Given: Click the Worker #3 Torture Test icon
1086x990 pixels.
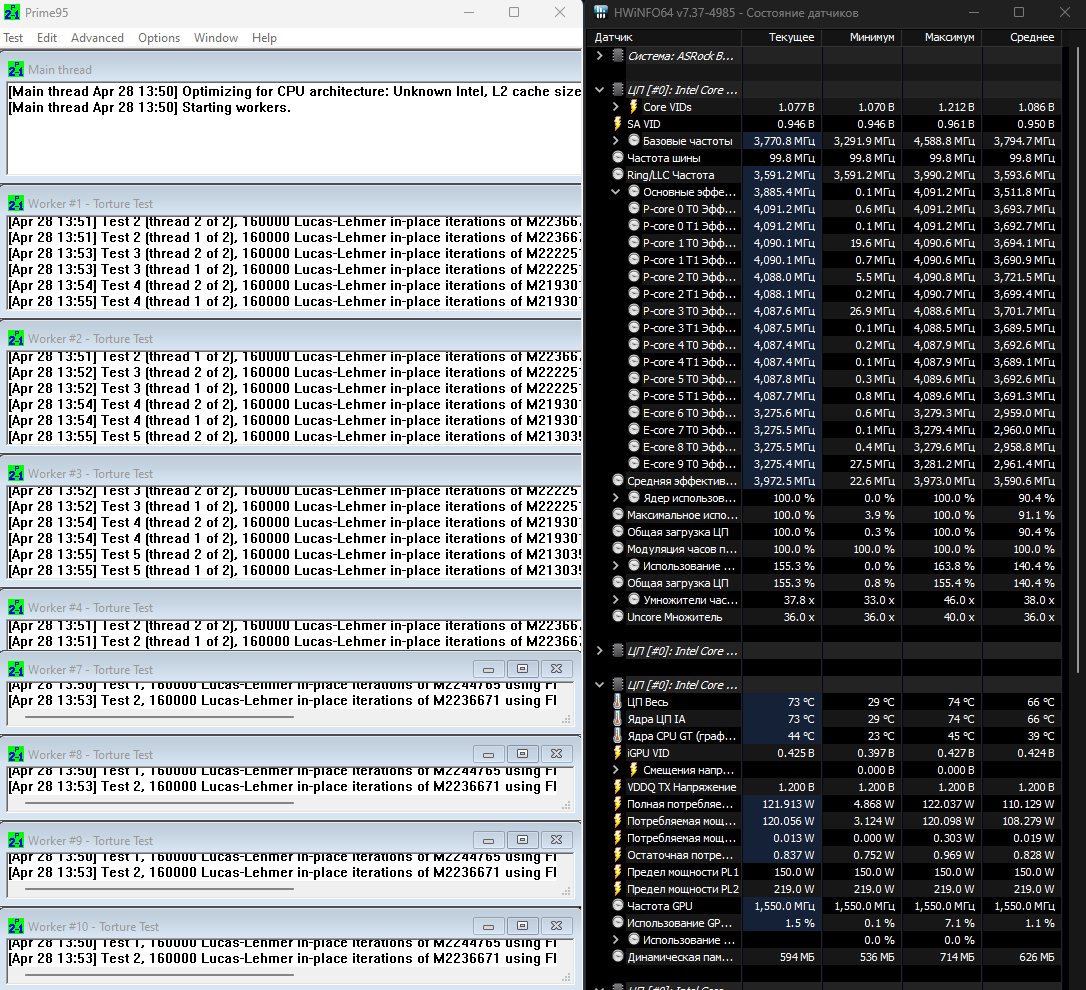Looking at the screenshot, I should coord(16,474).
